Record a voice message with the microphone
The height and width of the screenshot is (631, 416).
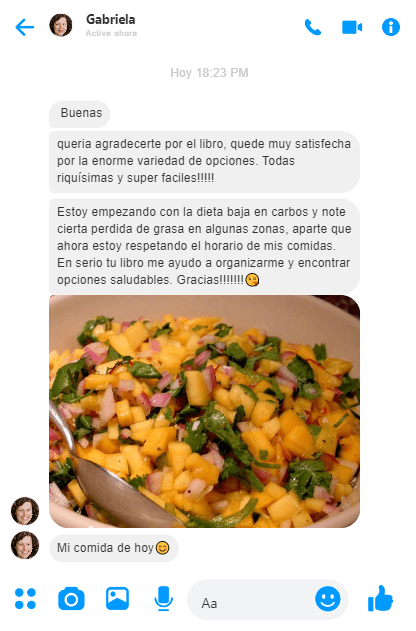point(163,598)
